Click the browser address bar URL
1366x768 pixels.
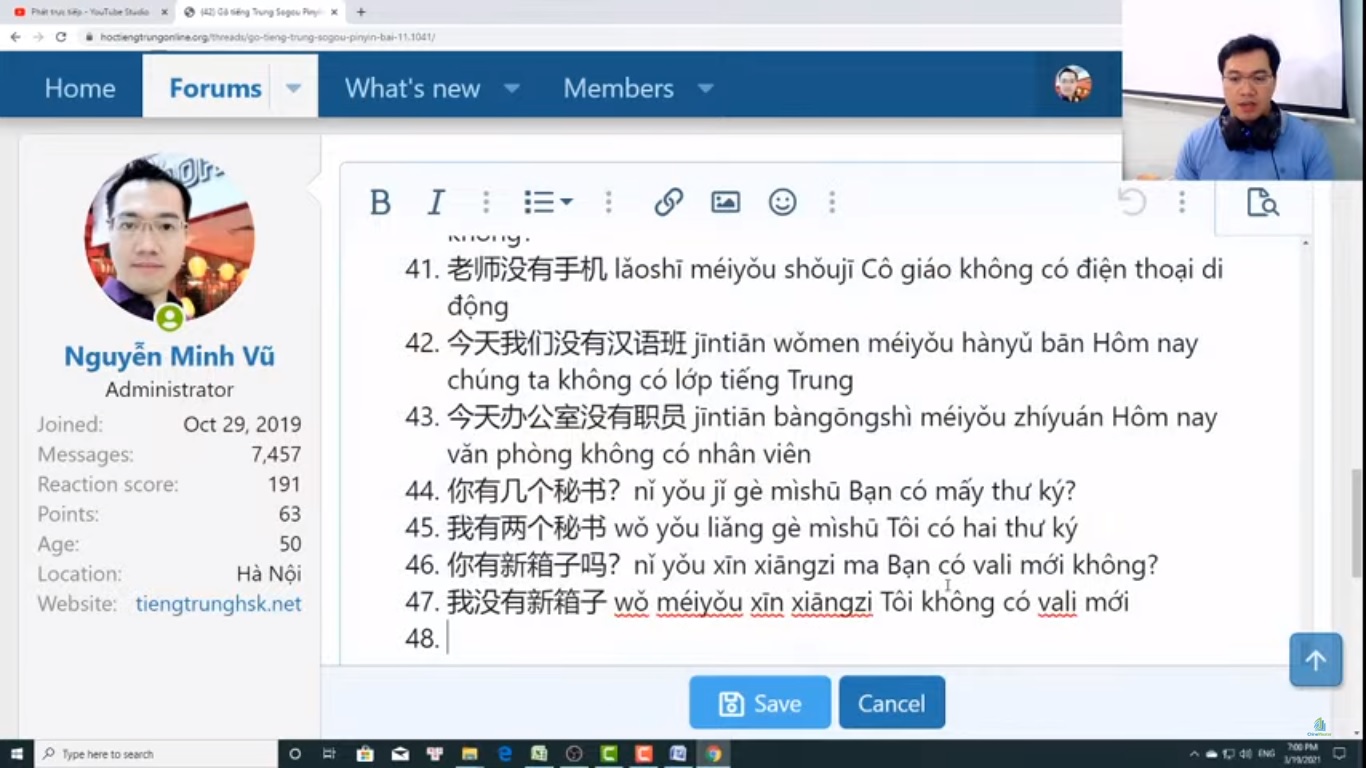click(267, 37)
